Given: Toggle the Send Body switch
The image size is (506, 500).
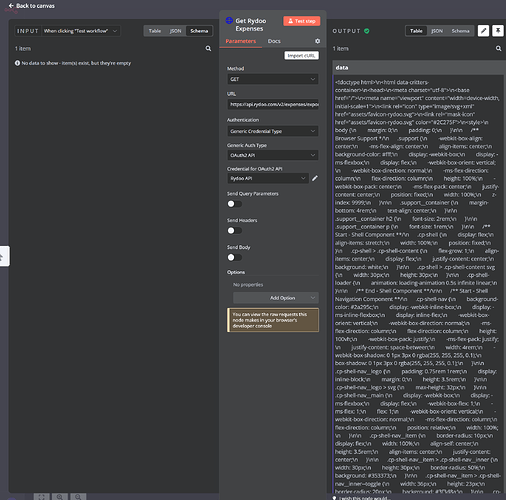Looking at the screenshot, I should [x=234, y=257].
